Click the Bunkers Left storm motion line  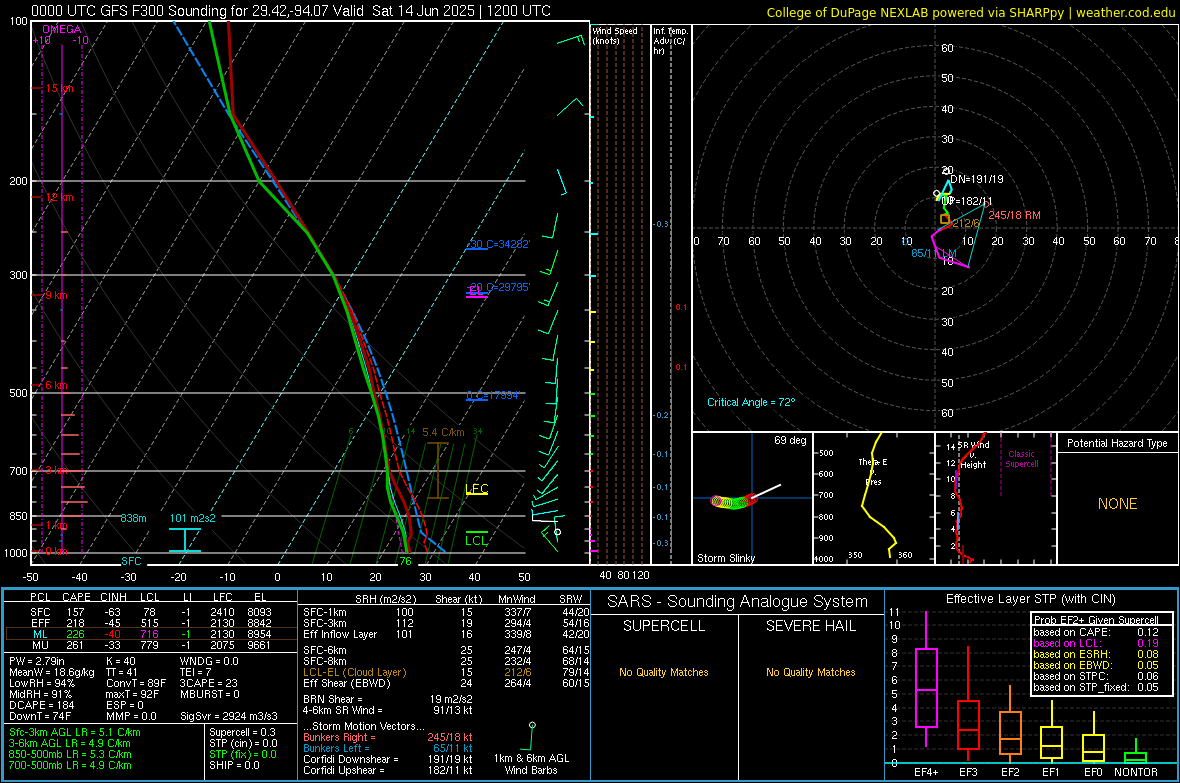[x=388, y=748]
